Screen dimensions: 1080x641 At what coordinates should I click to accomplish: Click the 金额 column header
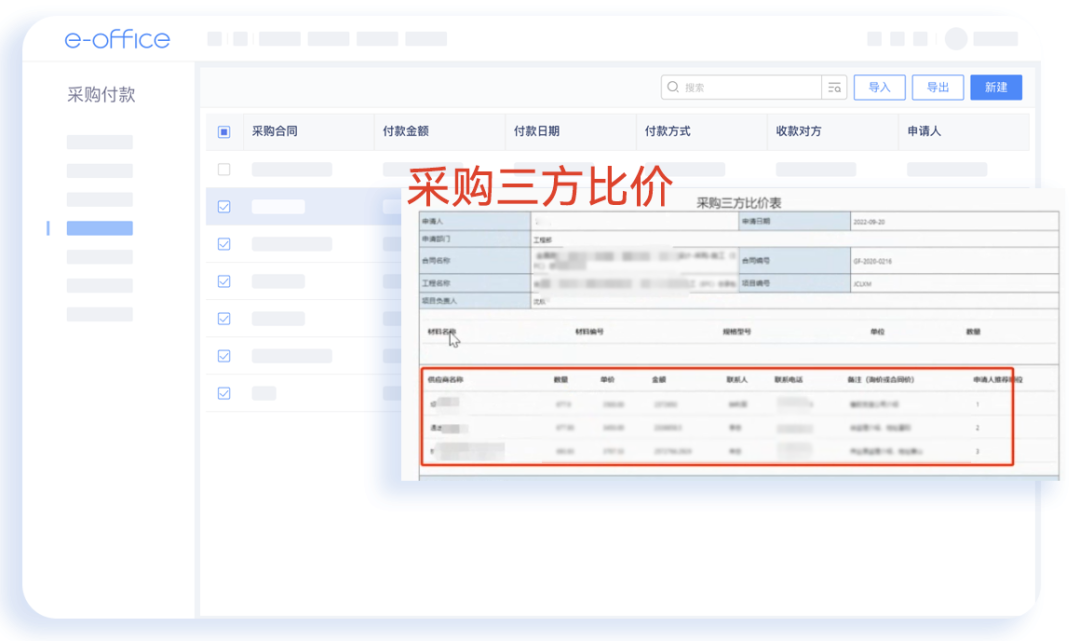(x=658, y=379)
